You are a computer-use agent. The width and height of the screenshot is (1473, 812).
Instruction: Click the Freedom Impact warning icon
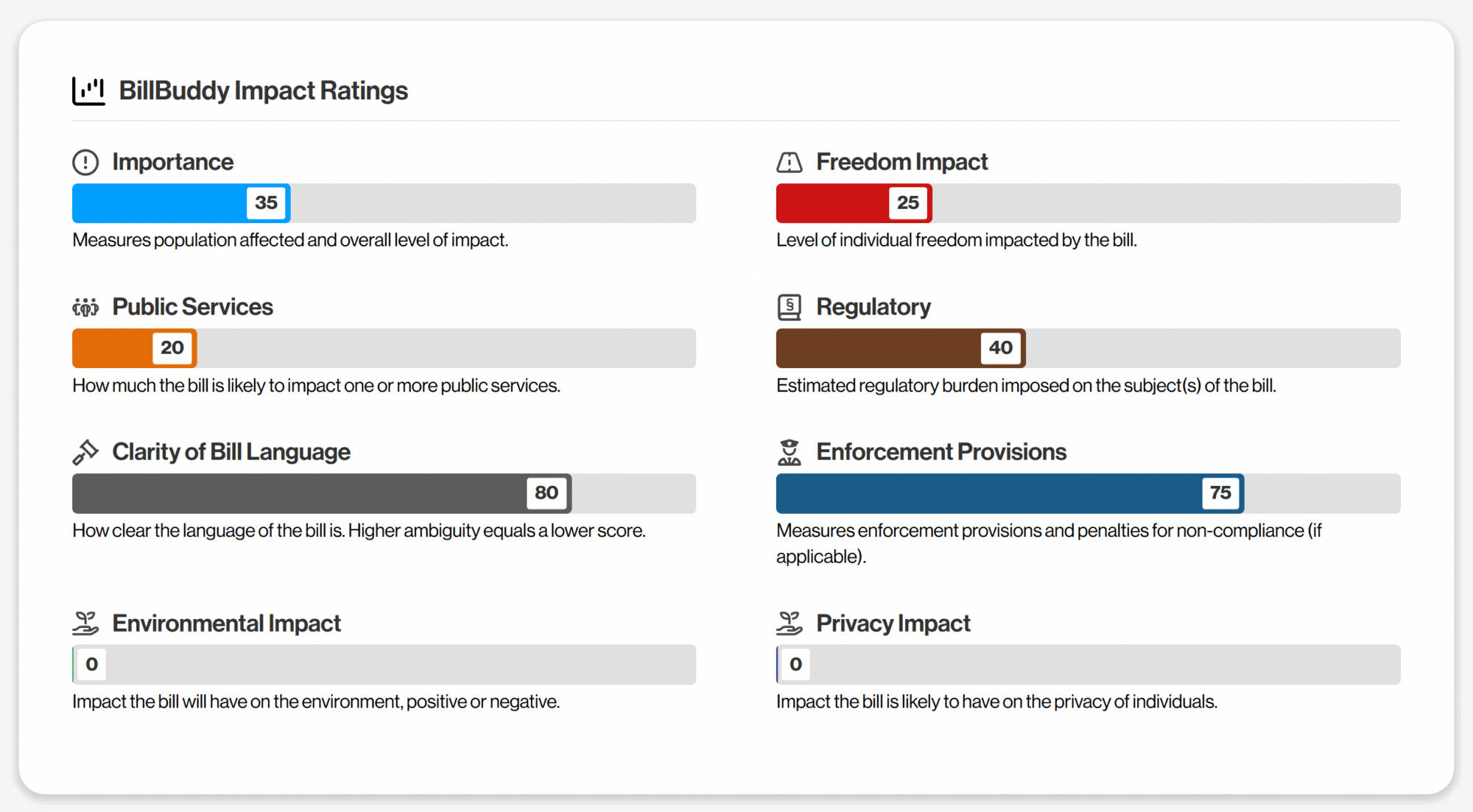(790, 162)
